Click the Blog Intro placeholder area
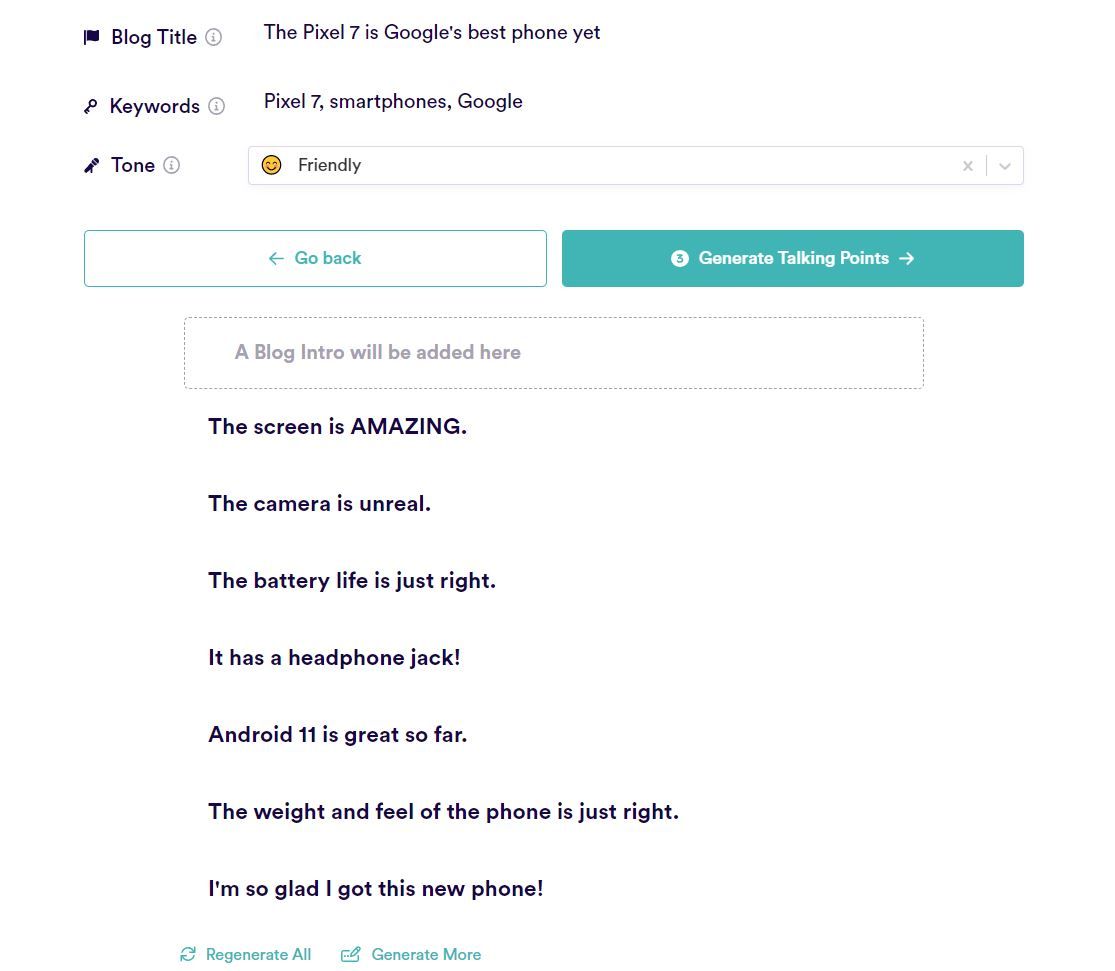1115x971 pixels. tap(554, 352)
